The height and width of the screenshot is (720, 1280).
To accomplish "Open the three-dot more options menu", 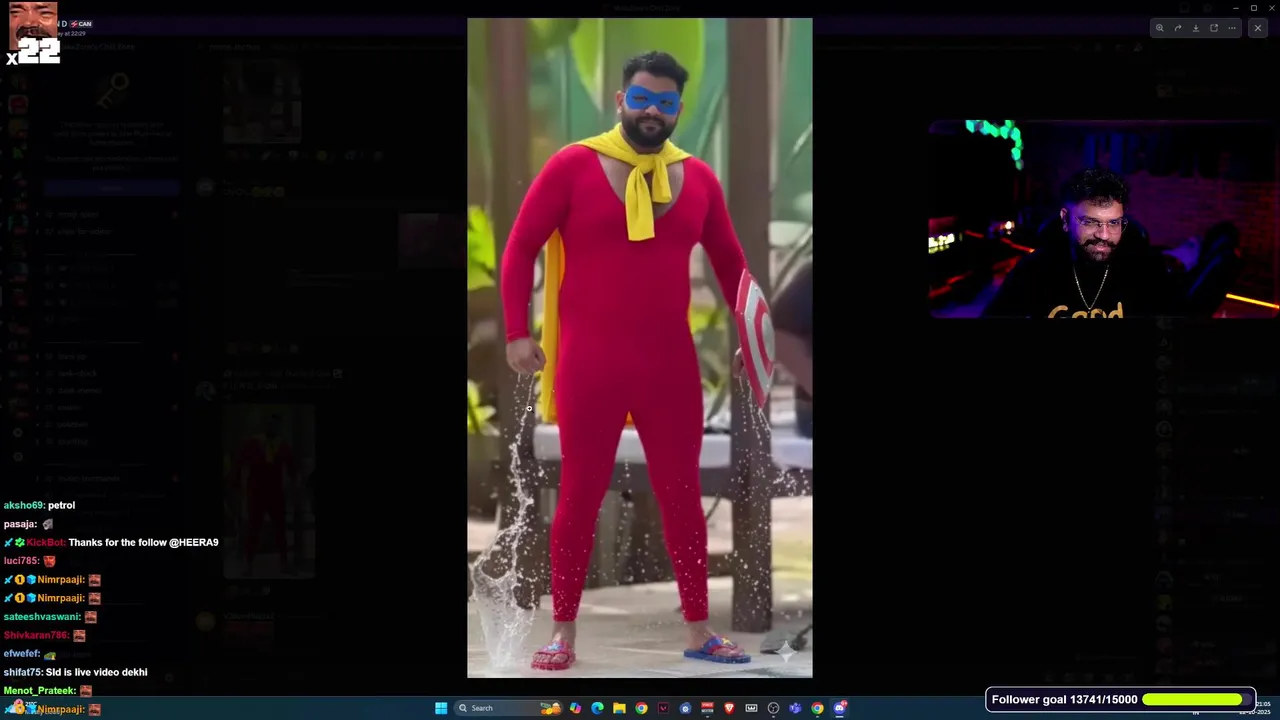I will [1231, 28].
